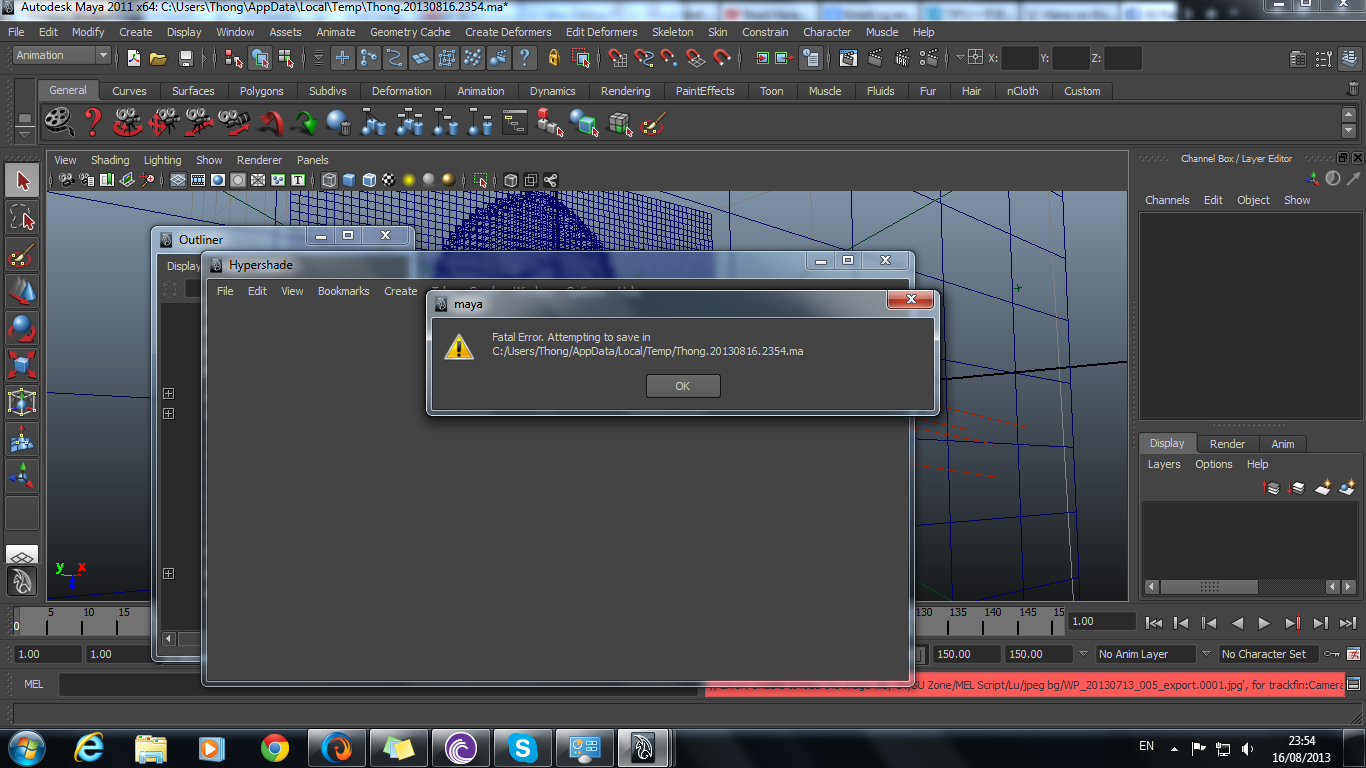Screen dimensions: 1366x768
Task: Click the red question mark shelf icon
Action: 92,123
